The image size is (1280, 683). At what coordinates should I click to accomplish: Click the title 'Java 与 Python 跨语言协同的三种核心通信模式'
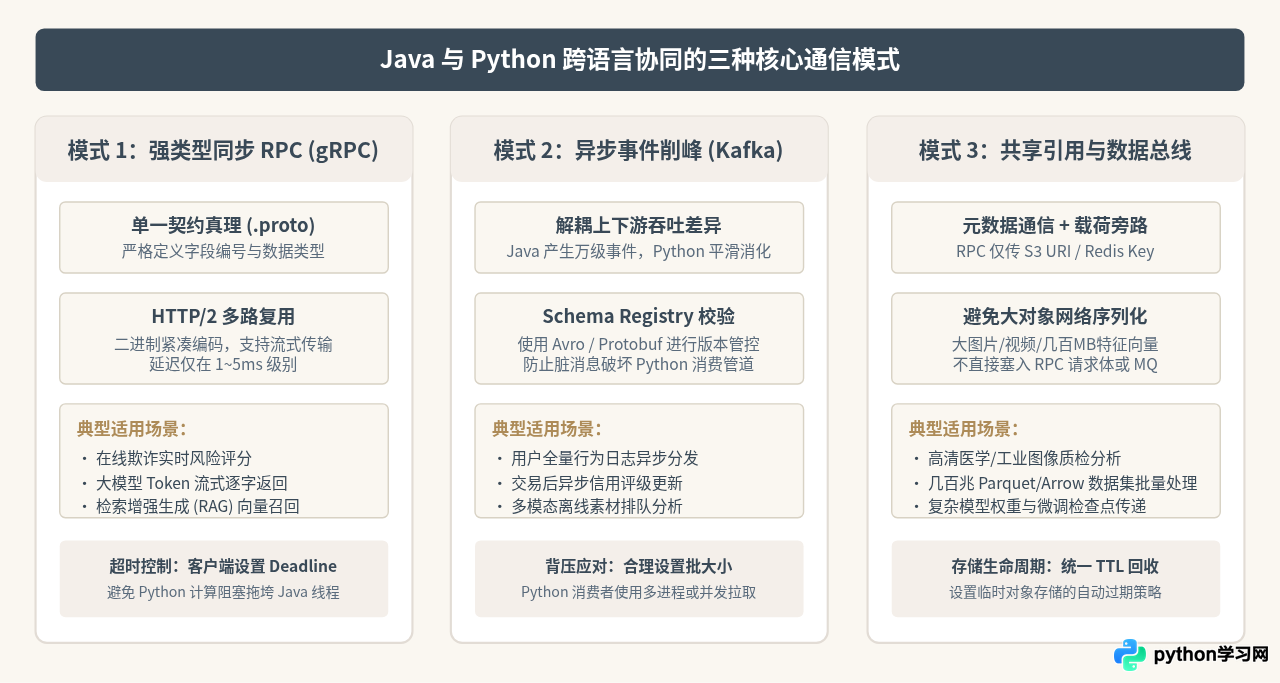pyautogui.click(x=640, y=60)
